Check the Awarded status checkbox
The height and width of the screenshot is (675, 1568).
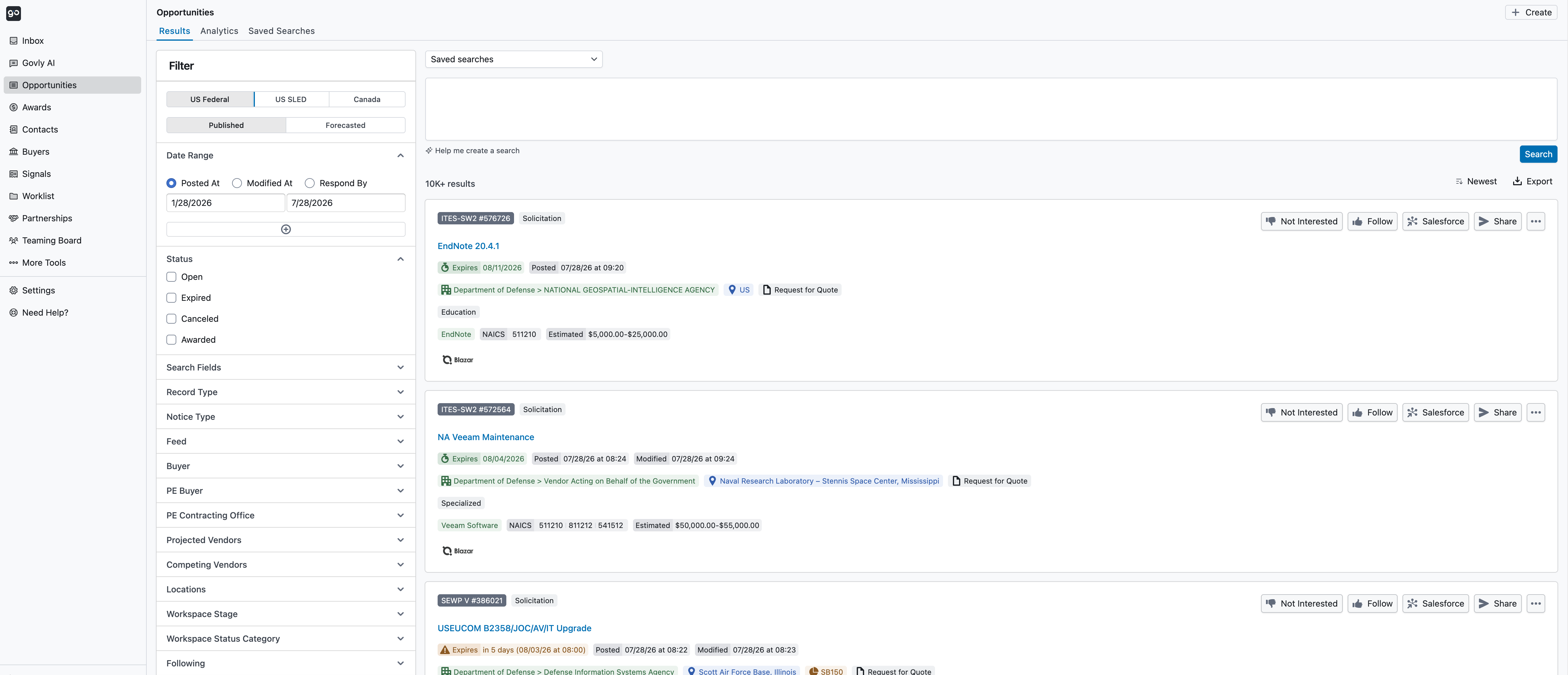(x=172, y=340)
